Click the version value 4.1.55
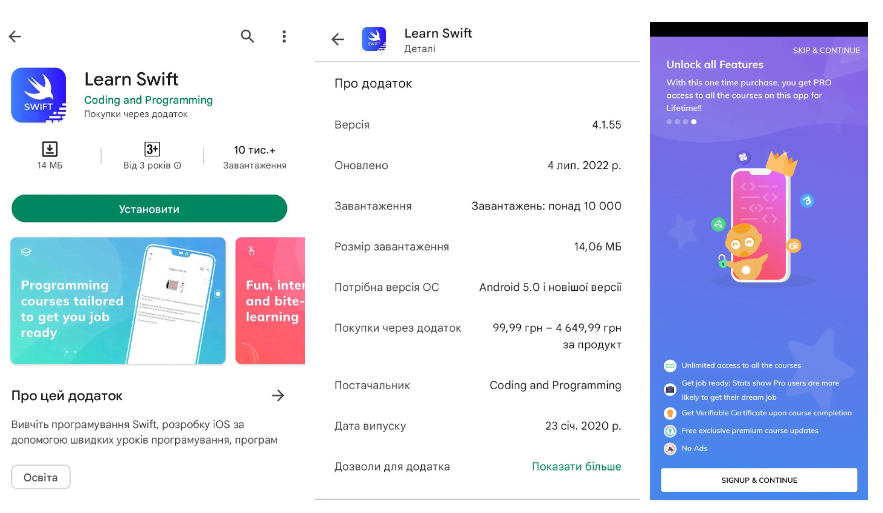This screenshot has height=513, width=883. point(606,125)
